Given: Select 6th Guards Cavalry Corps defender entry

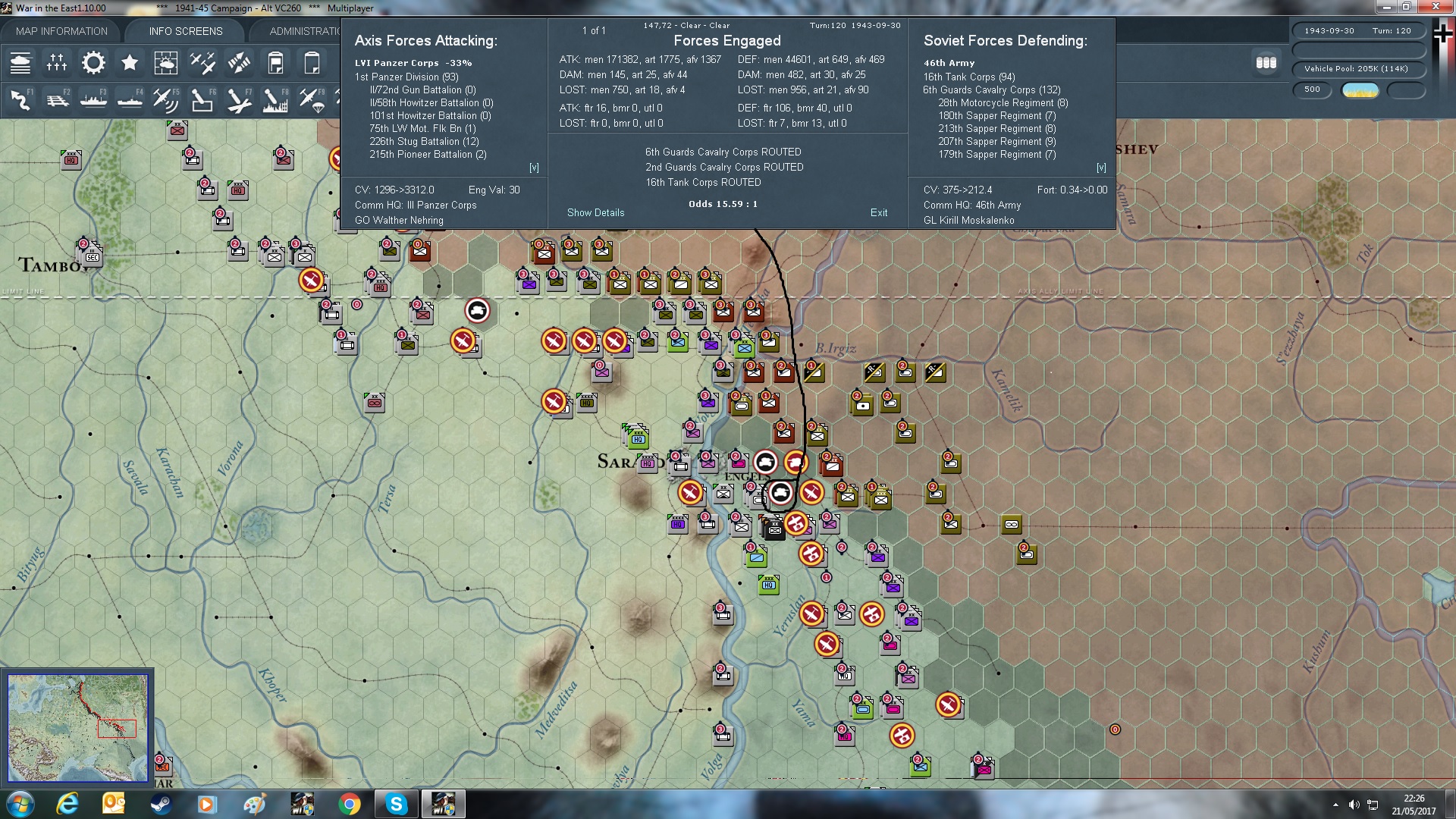Looking at the screenshot, I should 992,89.
